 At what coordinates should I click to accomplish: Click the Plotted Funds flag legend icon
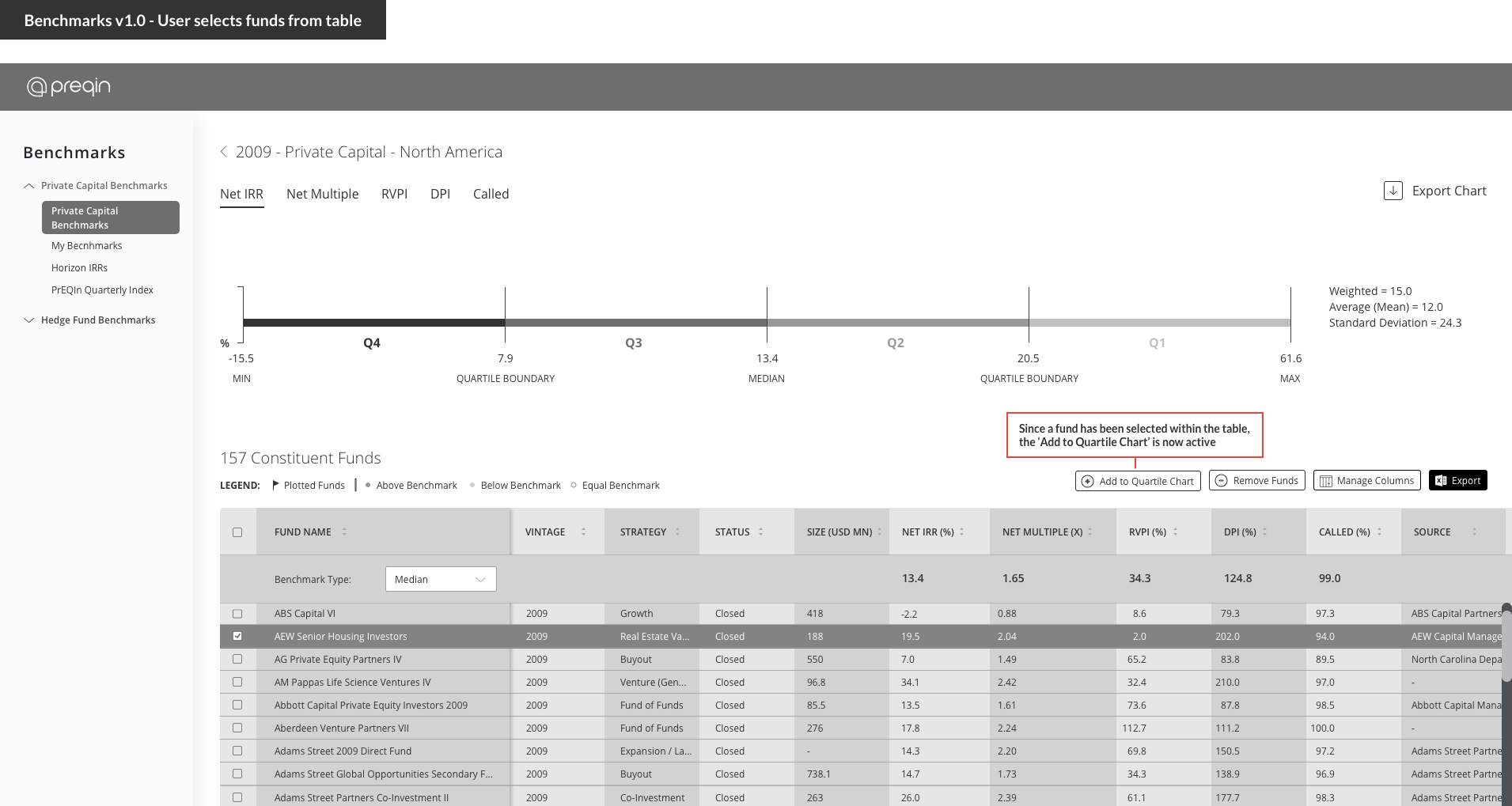pyautogui.click(x=275, y=485)
